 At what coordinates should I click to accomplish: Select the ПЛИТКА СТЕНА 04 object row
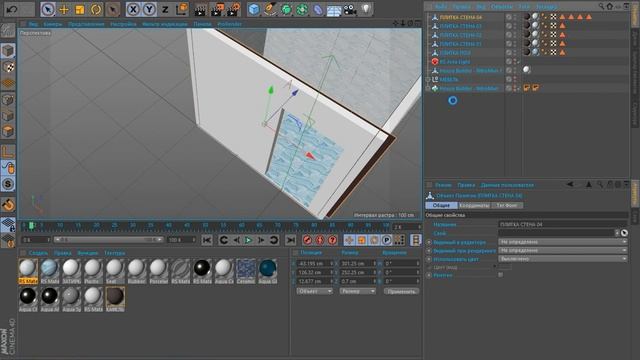tap(460, 17)
